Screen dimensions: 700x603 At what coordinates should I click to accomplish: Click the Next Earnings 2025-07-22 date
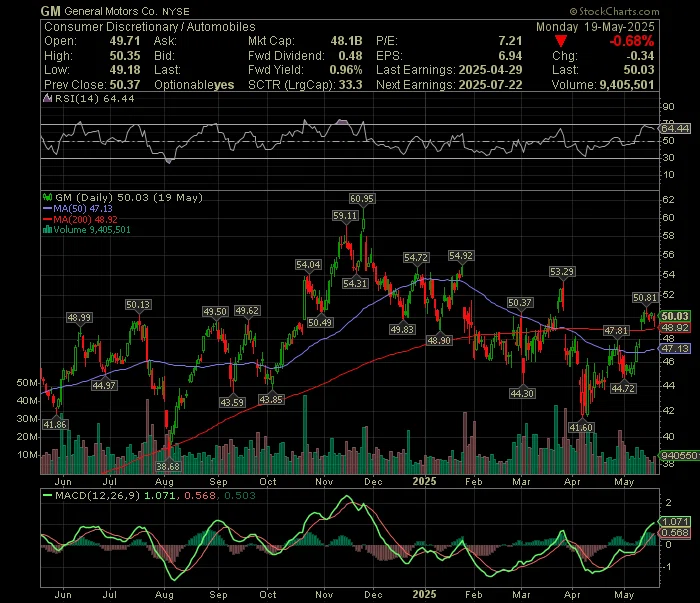[x=491, y=85]
